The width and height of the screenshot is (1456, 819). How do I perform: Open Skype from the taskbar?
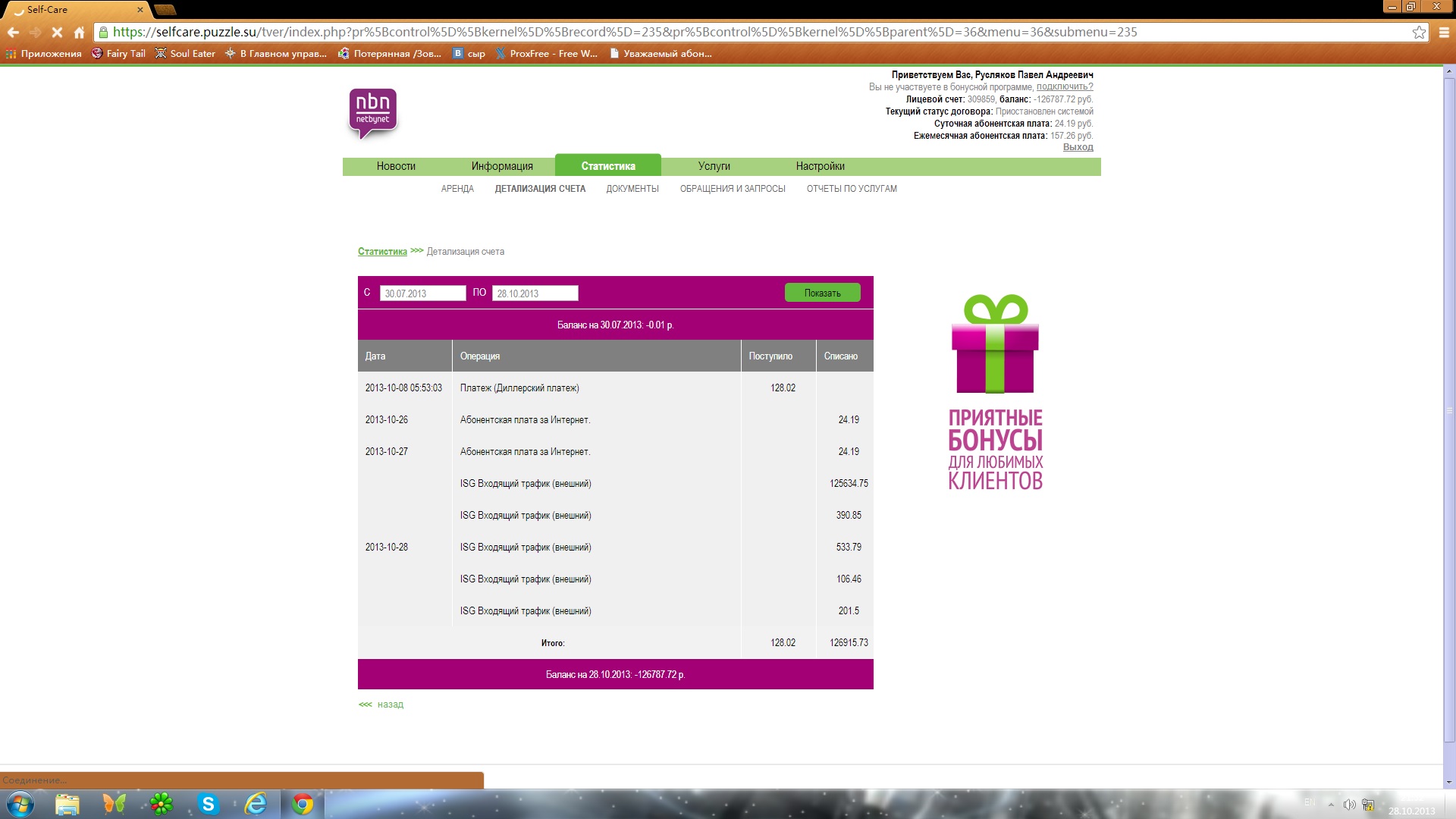208,804
